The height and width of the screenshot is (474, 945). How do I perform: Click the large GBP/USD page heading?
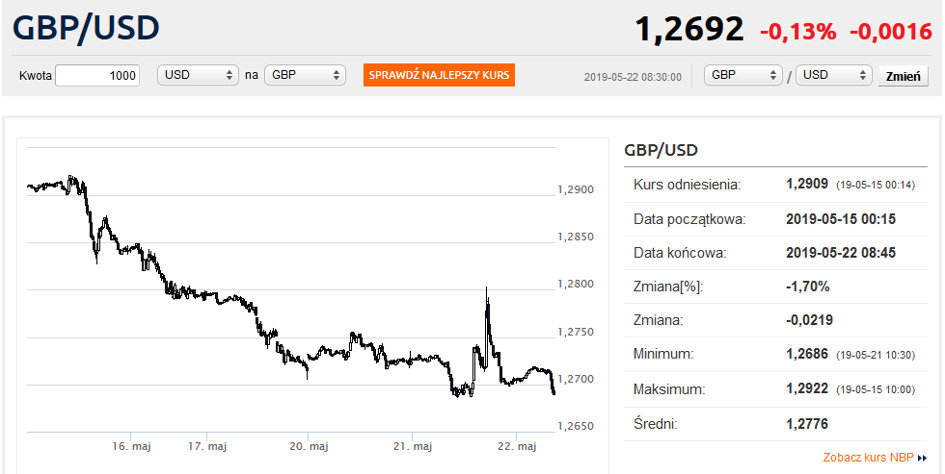[86, 28]
